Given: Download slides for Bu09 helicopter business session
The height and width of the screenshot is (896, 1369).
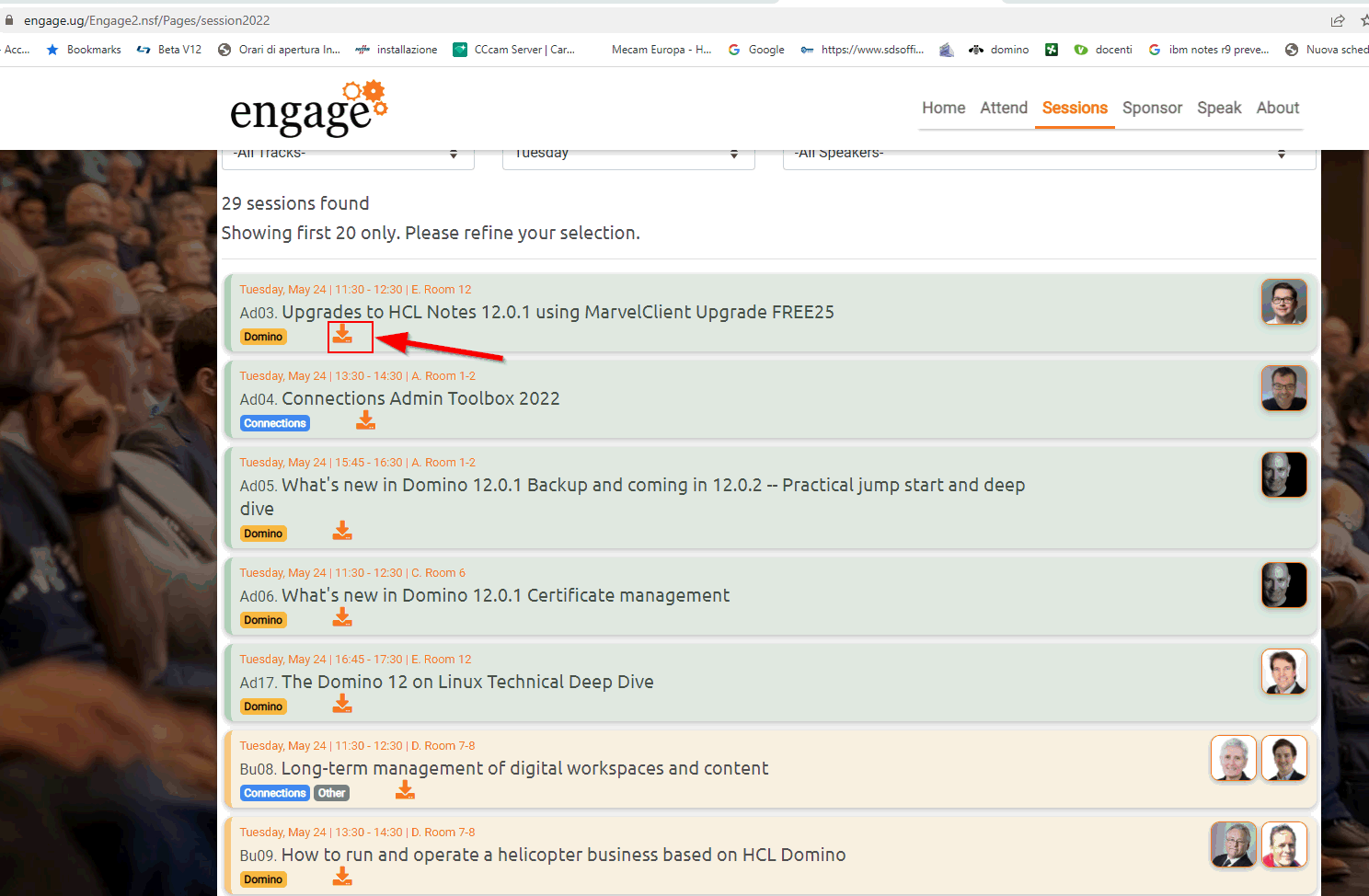Looking at the screenshot, I should pyautogui.click(x=342, y=877).
